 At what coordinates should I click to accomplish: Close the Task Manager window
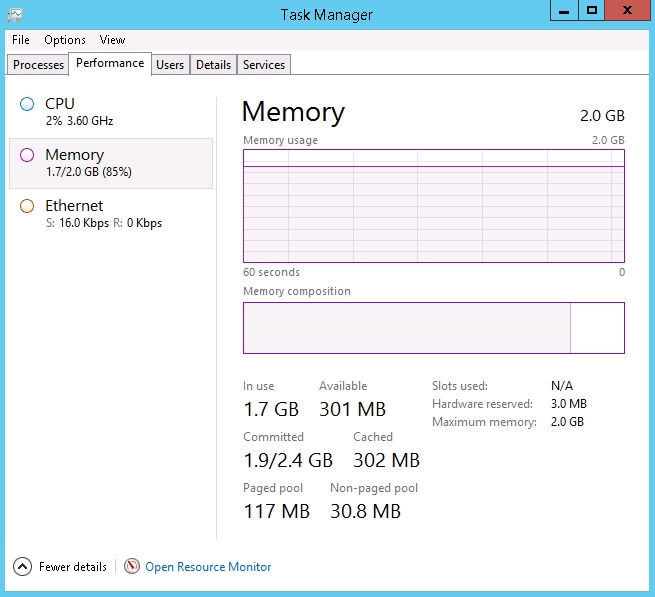click(627, 10)
